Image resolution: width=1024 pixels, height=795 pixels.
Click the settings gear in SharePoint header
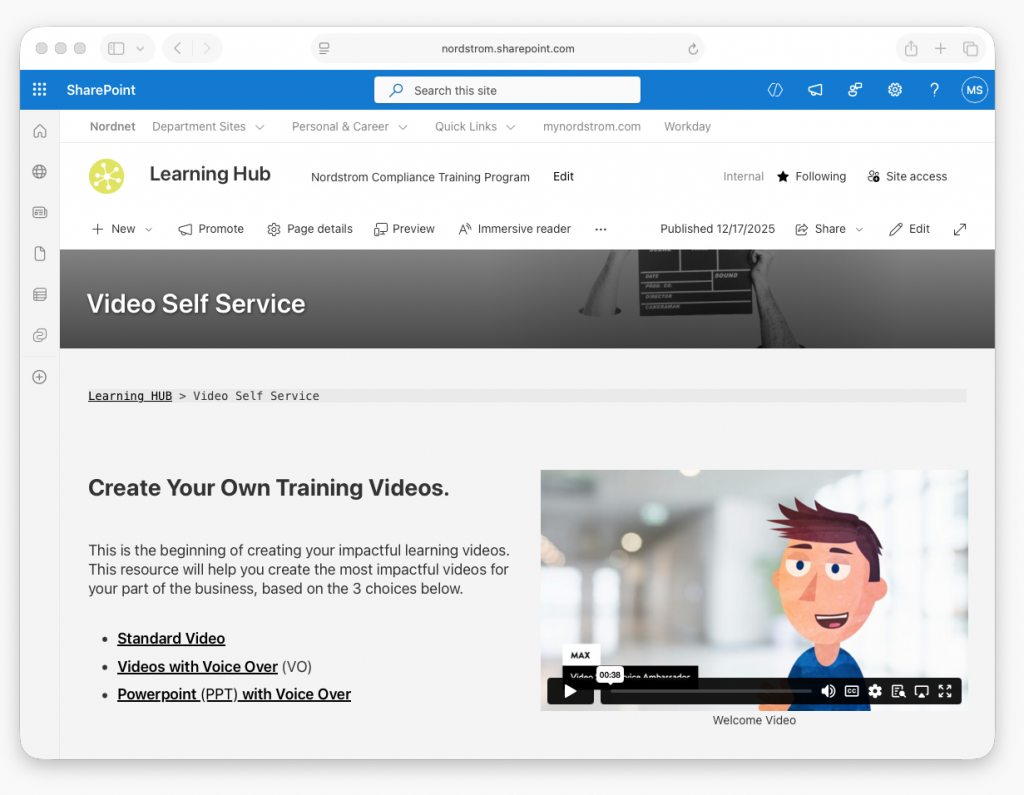pyautogui.click(x=895, y=90)
